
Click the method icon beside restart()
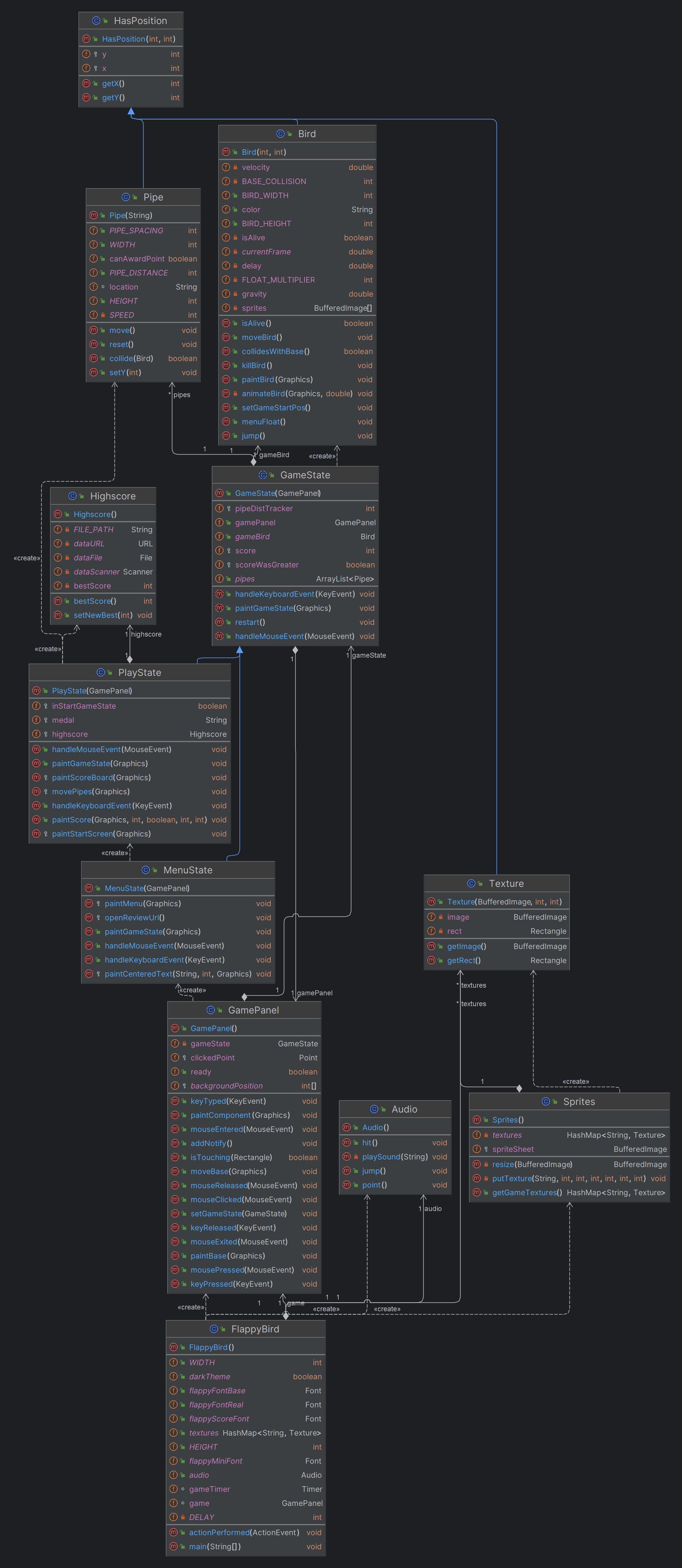(220, 622)
